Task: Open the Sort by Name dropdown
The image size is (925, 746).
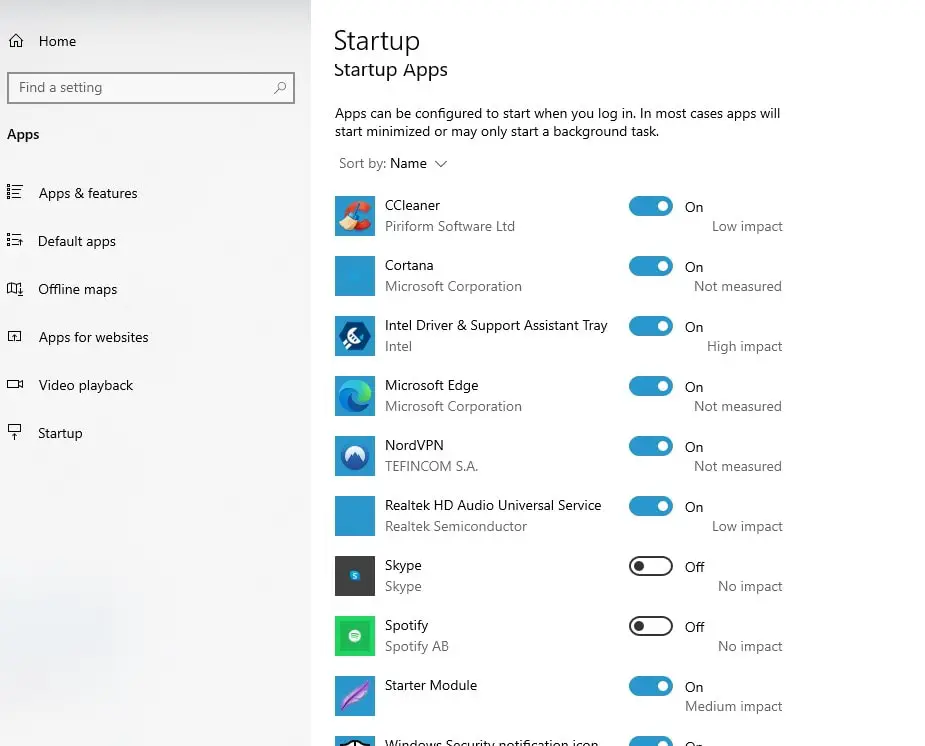Action: tap(393, 163)
